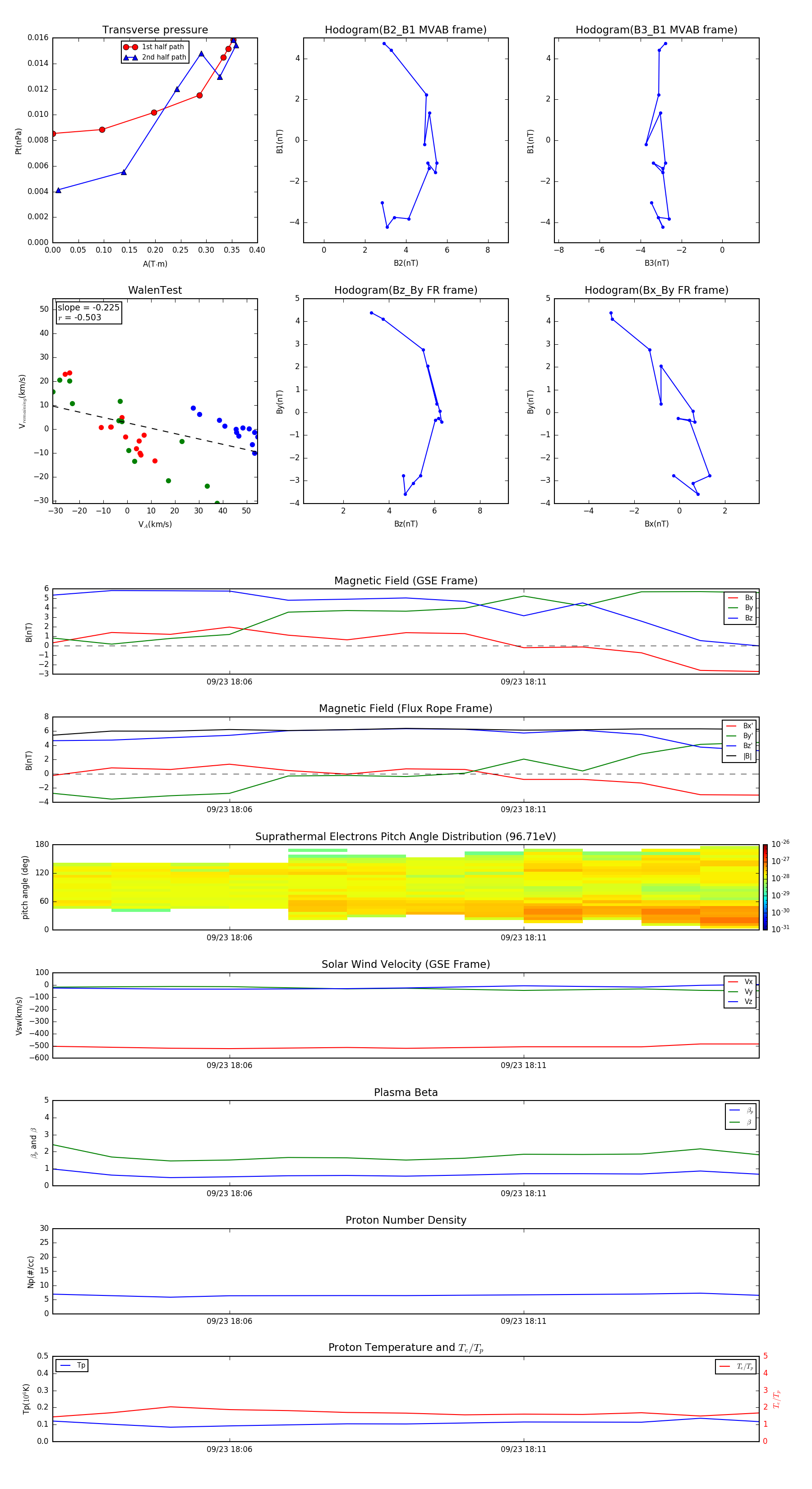
Task: Click the '2nd half path' legend entry
Action: 155,57
